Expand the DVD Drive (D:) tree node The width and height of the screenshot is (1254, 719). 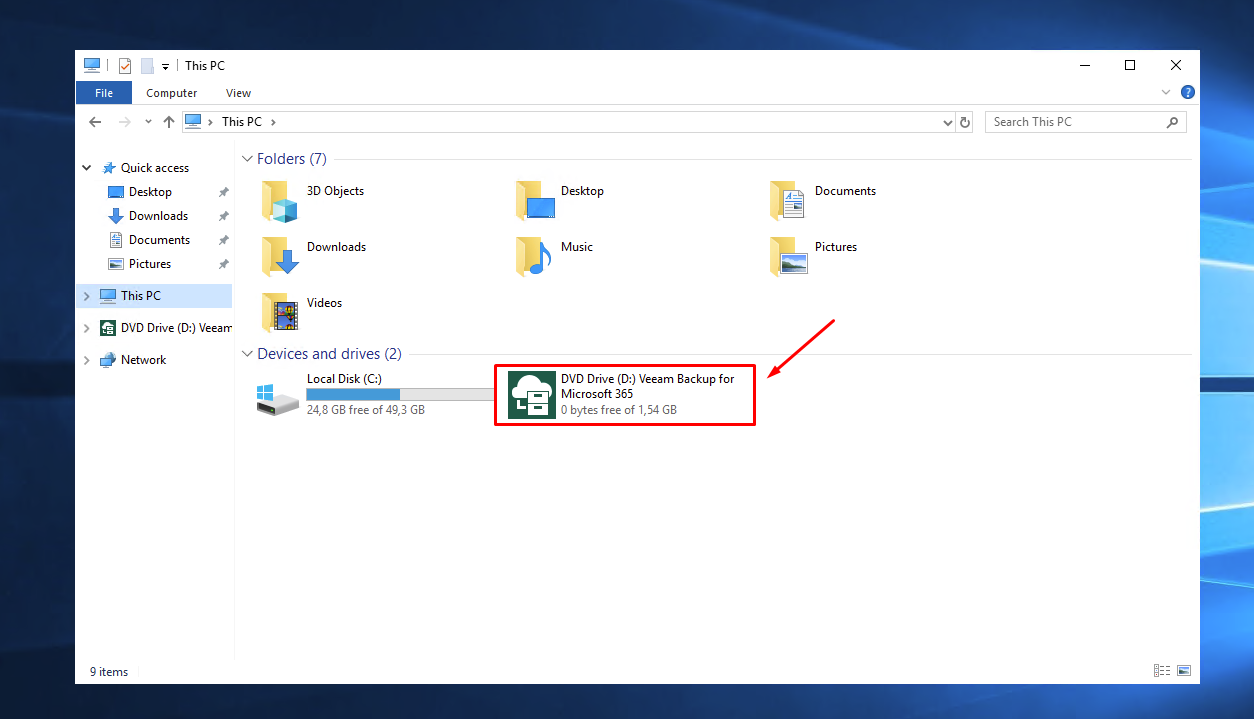click(87, 328)
